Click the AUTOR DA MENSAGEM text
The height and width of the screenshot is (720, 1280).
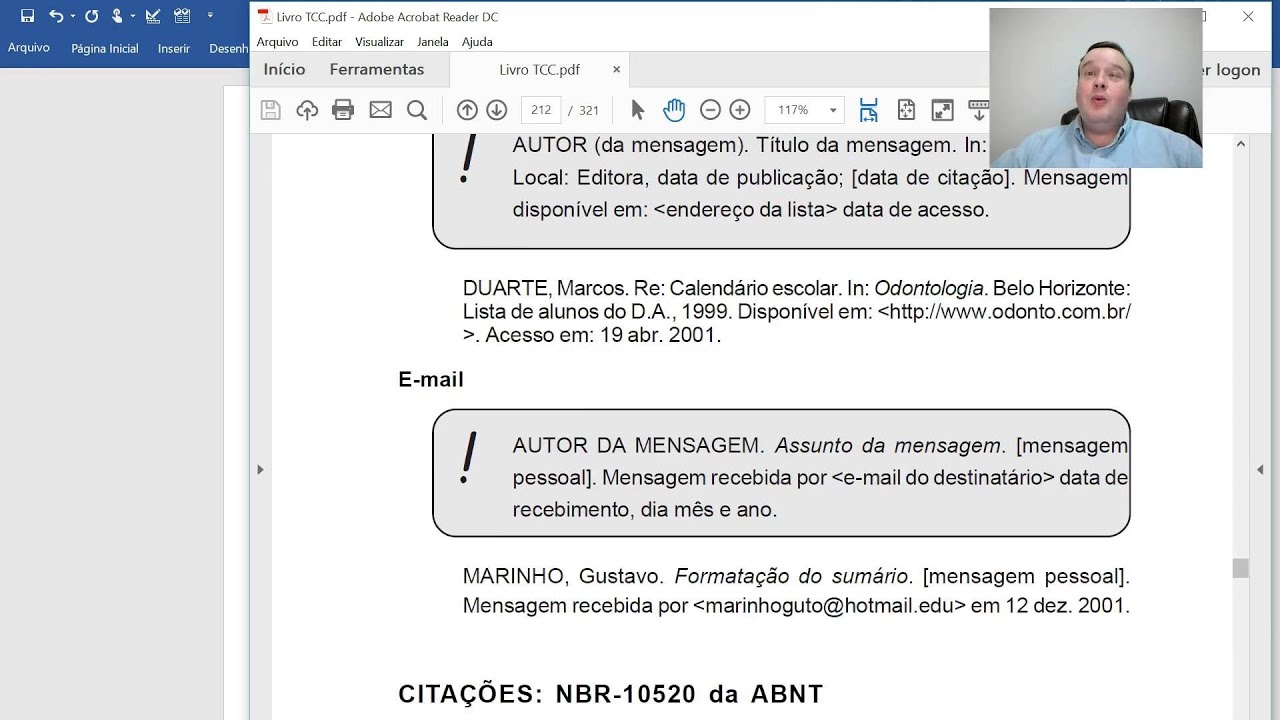coord(637,445)
